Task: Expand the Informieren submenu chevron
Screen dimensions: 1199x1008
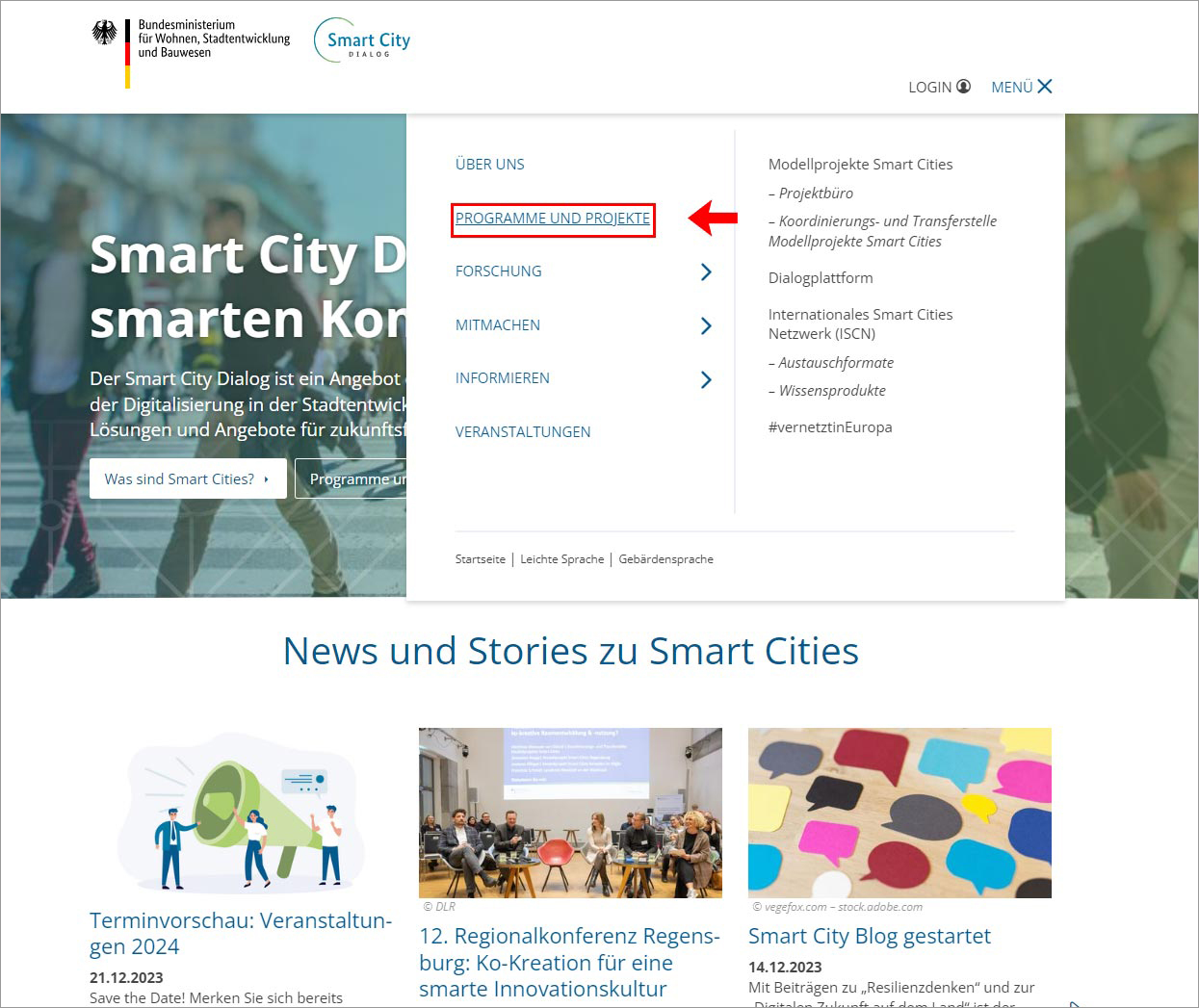Action: pos(706,379)
